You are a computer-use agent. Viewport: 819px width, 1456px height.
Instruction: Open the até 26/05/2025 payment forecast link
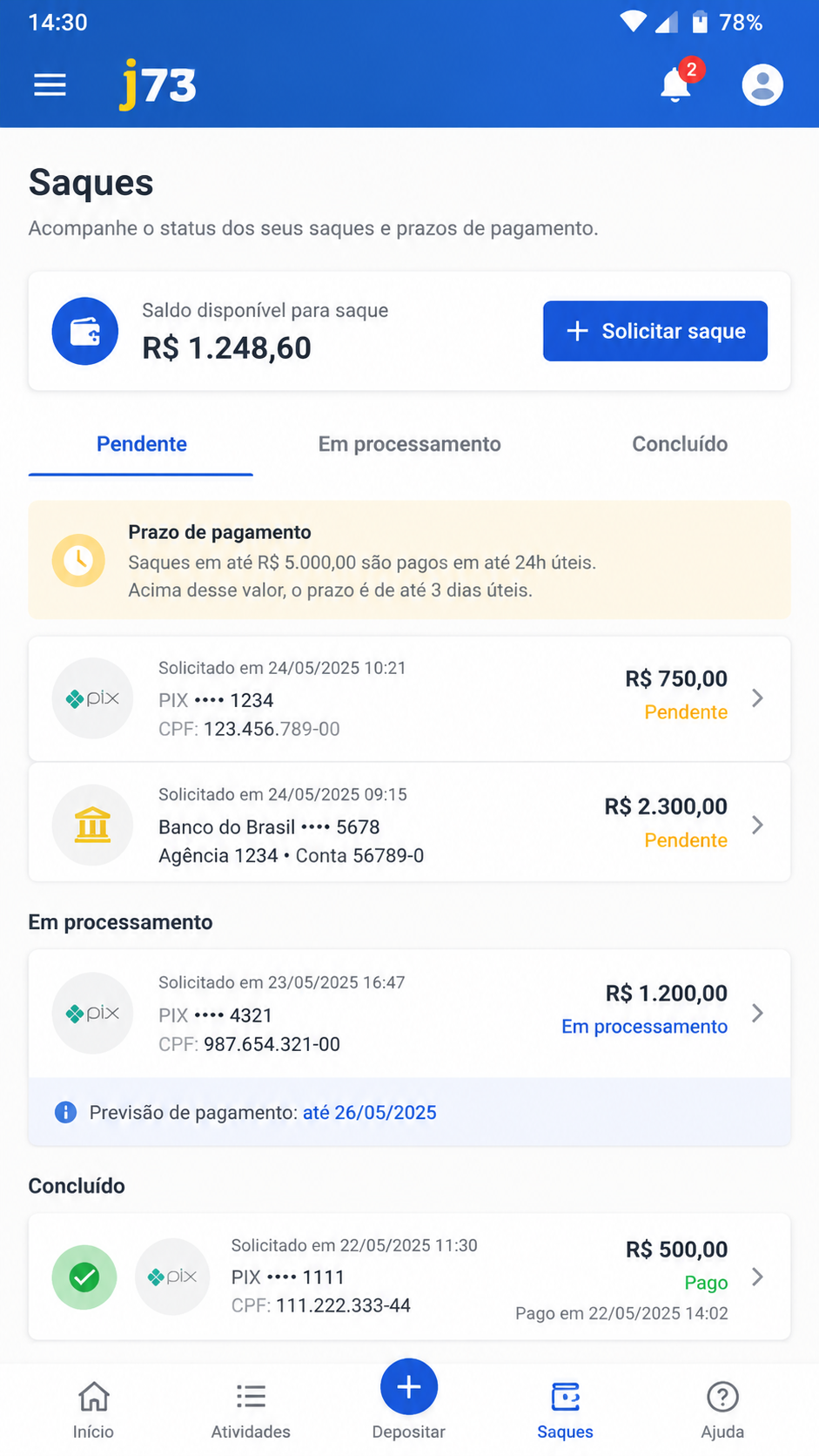click(x=370, y=1113)
